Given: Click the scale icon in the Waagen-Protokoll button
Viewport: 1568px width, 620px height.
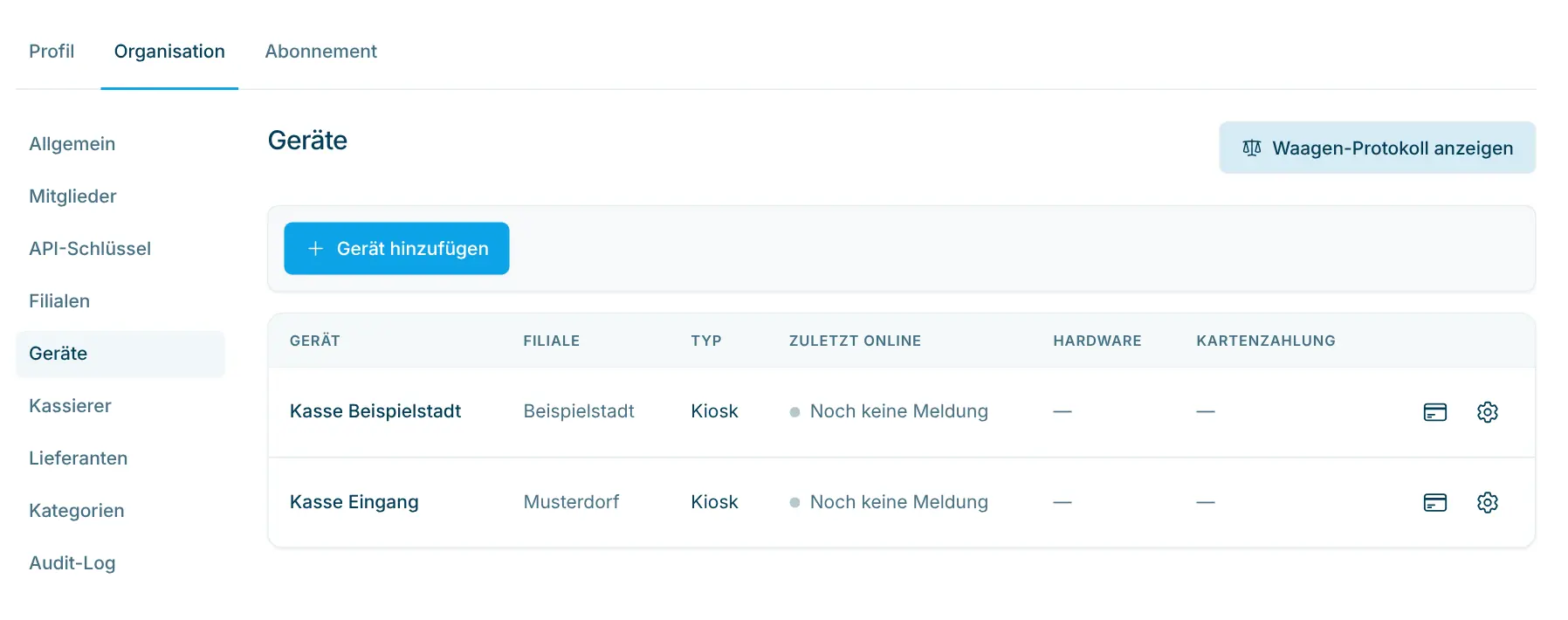Looking at the screenshot, I should [x=1251, y=148].
